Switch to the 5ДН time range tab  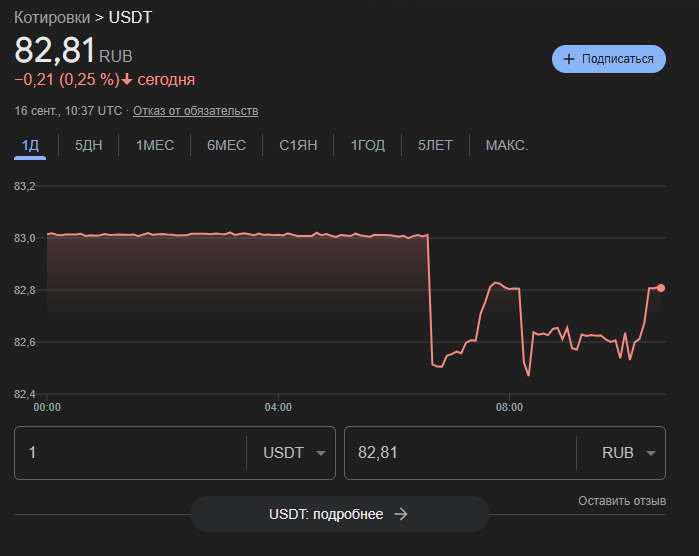point(88,145)
